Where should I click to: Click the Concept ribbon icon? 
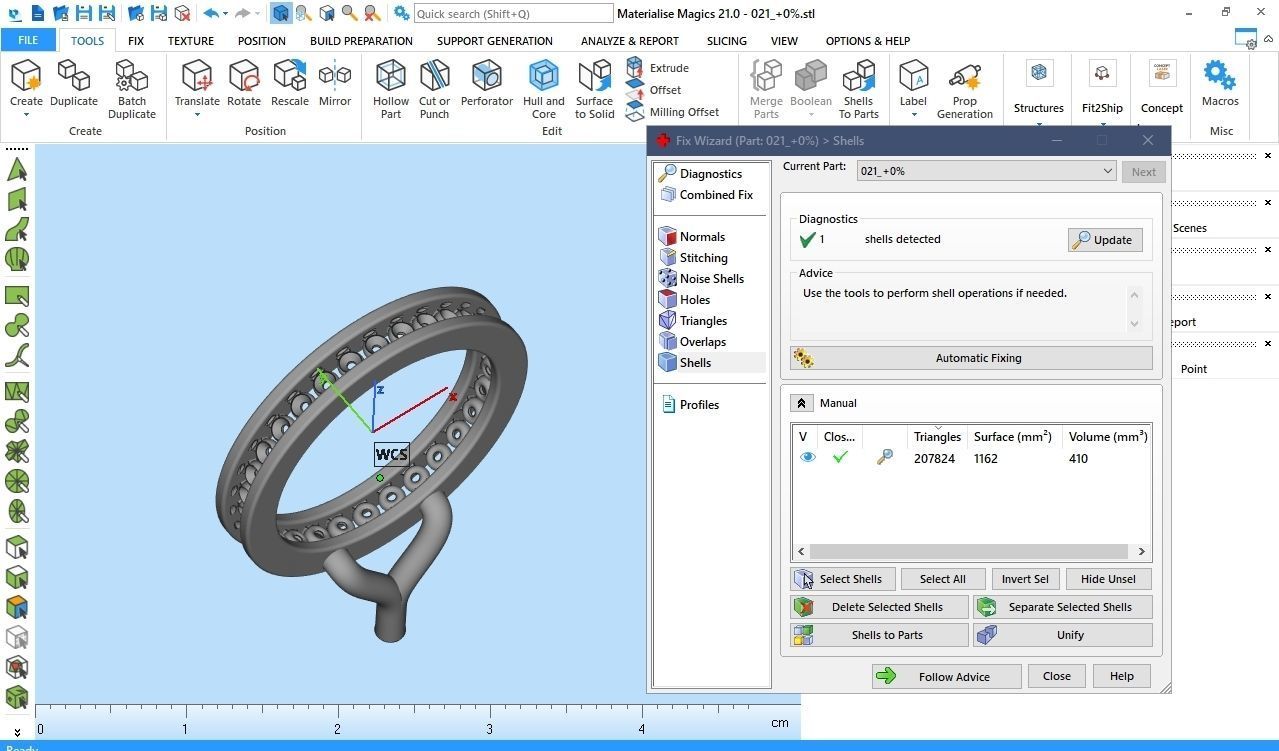point(1162,74)
